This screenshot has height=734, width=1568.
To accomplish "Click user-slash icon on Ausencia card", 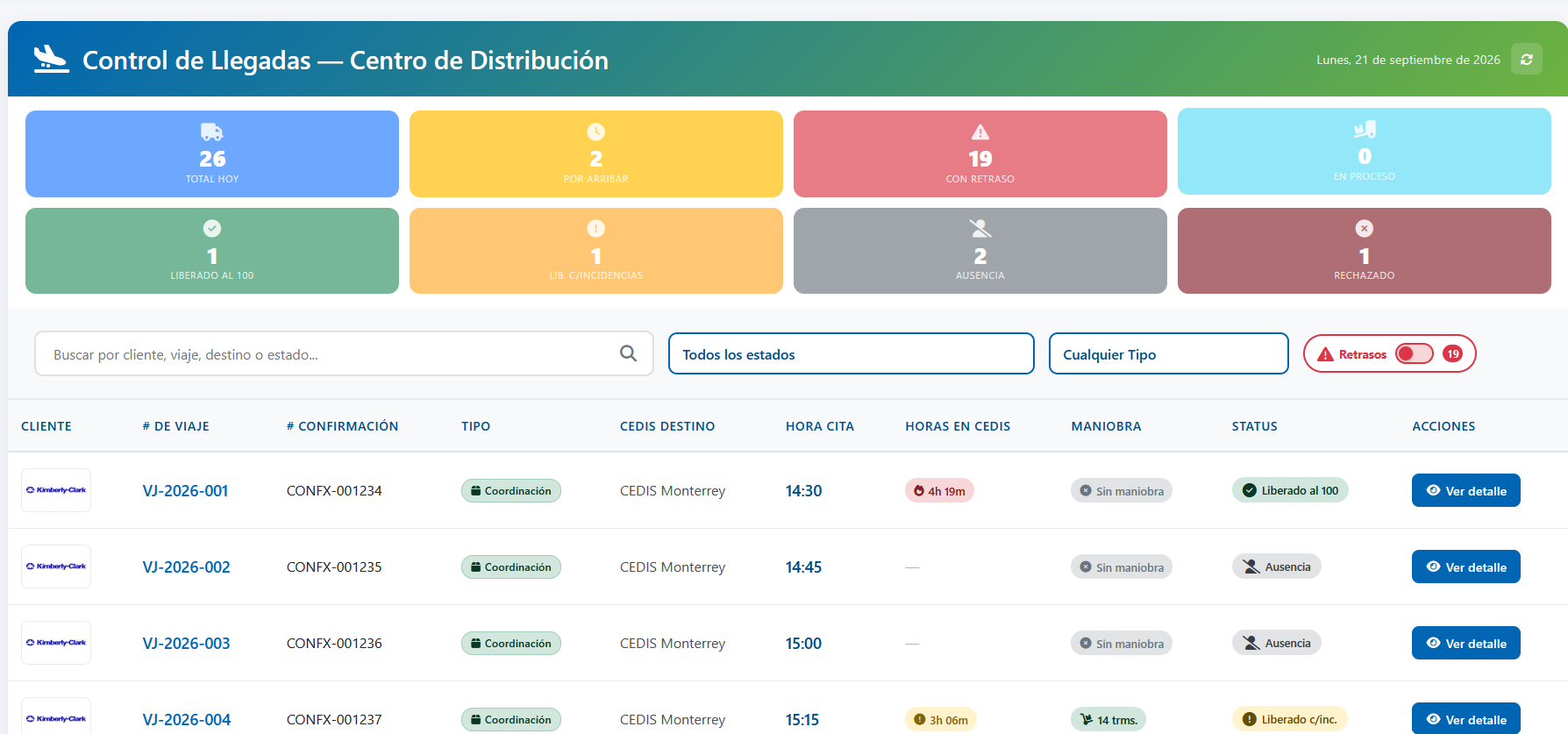I will point(980,228).
